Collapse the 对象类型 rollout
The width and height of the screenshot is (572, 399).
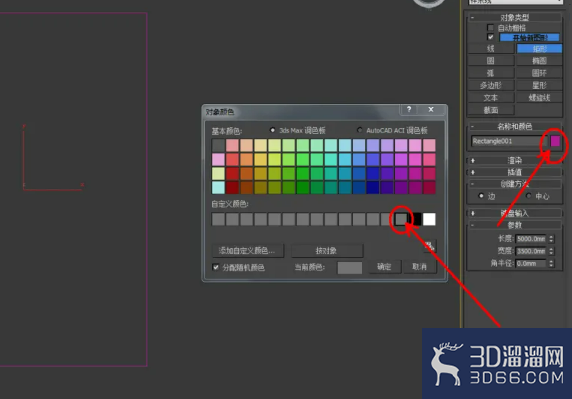(x=514, y=17)
